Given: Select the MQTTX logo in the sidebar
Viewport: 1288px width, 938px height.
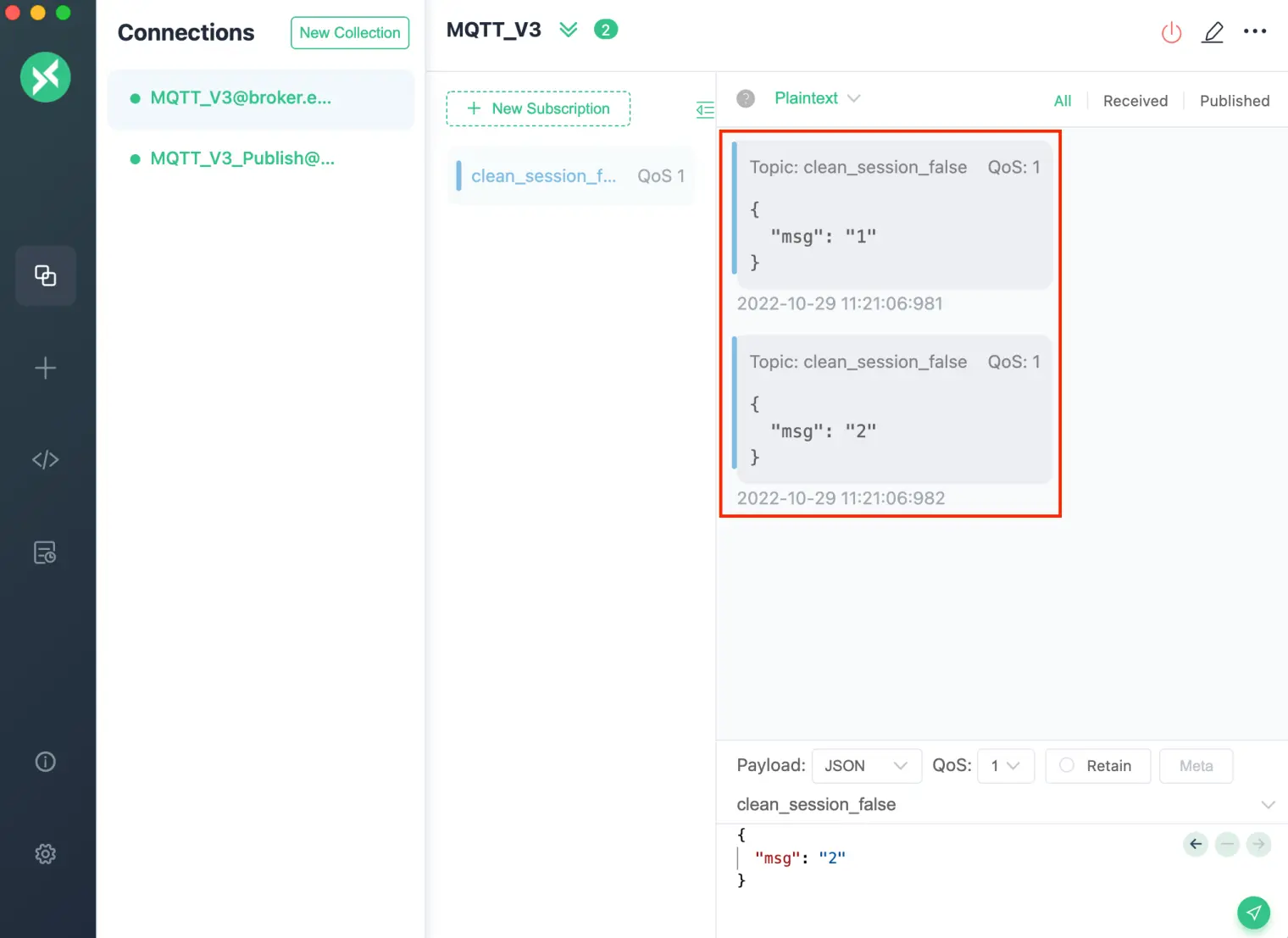Looking at the screenshot, I should pyautogui.click(x=45, y=77).
